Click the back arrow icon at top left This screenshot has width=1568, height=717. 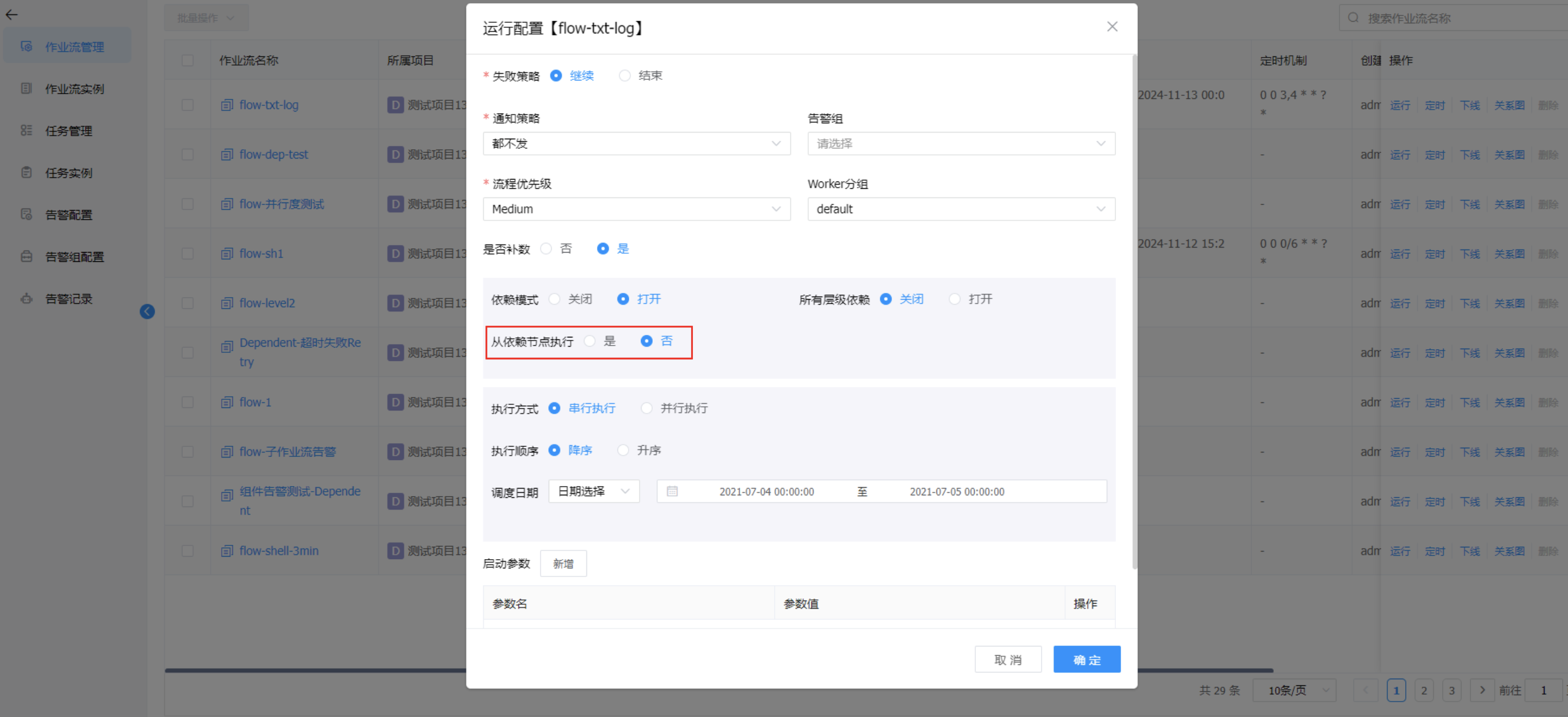coord(11,15)
